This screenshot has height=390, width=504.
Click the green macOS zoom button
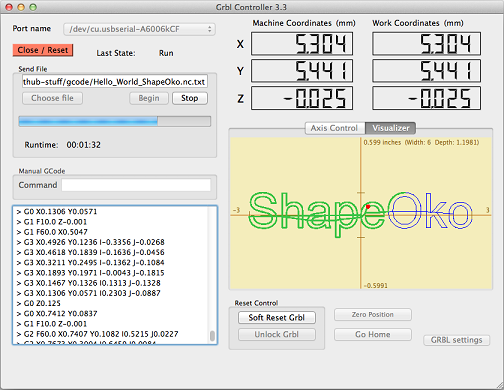click(x=33, y=7)
